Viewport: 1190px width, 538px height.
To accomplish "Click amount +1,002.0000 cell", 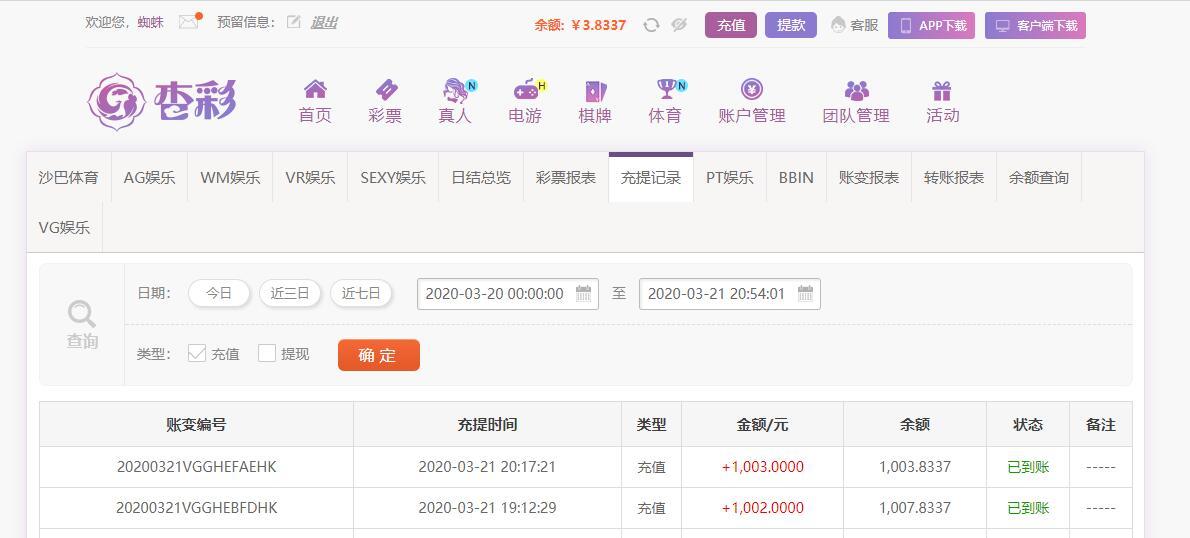I will pyautogui.click(x=763, y=508).
